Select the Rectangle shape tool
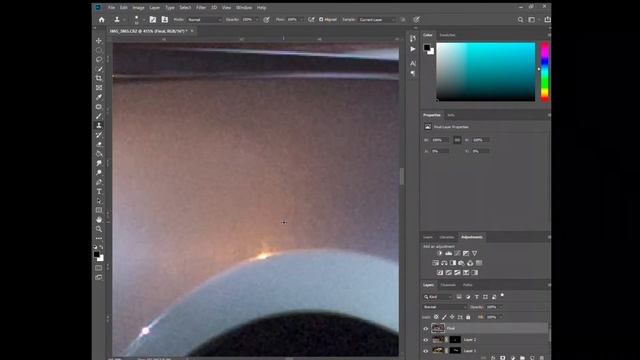Screen dimensions: 640x360 pyautogui.click(x=99, y=210)
